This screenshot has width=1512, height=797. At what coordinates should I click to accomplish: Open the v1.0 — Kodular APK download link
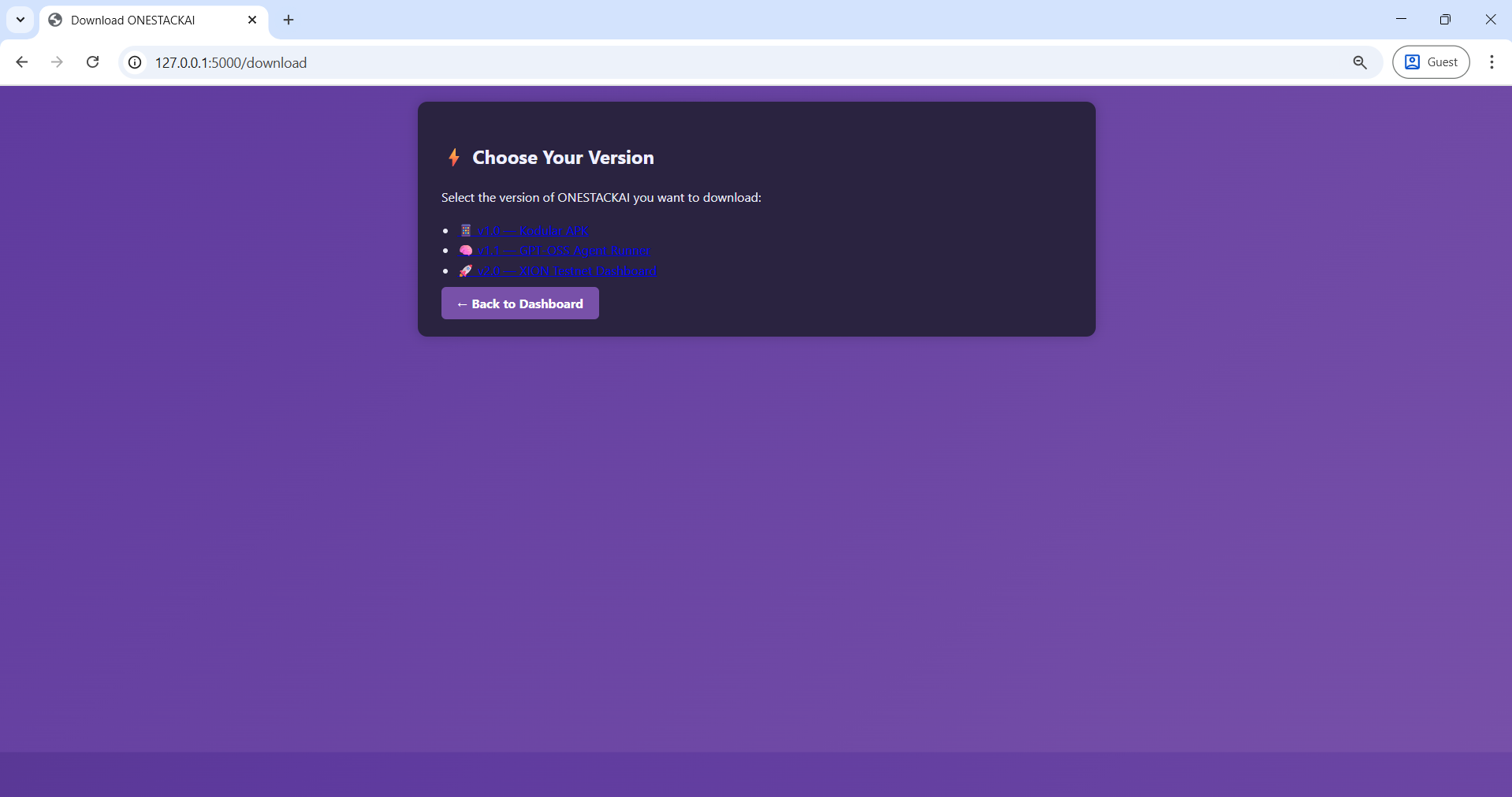[523, 230]
